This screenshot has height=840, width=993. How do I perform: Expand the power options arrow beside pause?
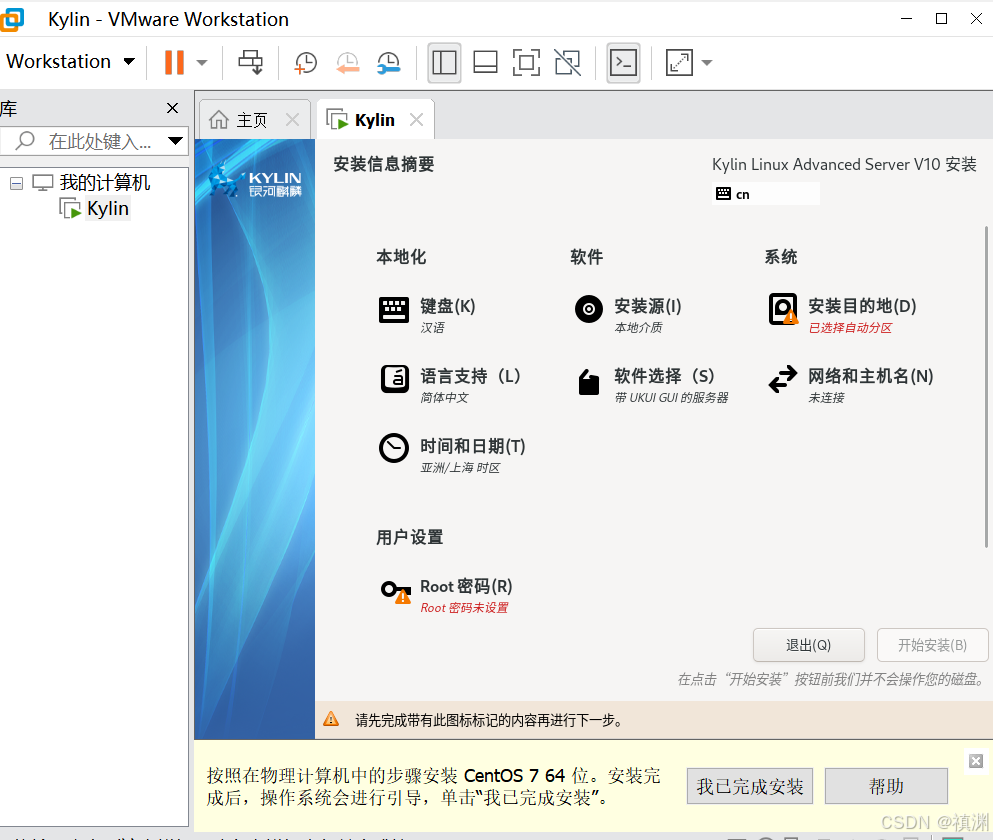[202, 63]
